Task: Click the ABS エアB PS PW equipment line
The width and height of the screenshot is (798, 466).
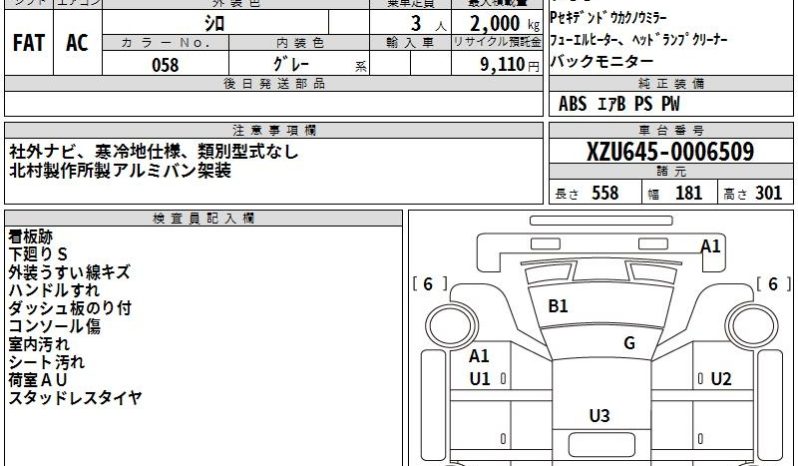Action: coord(620,104)
